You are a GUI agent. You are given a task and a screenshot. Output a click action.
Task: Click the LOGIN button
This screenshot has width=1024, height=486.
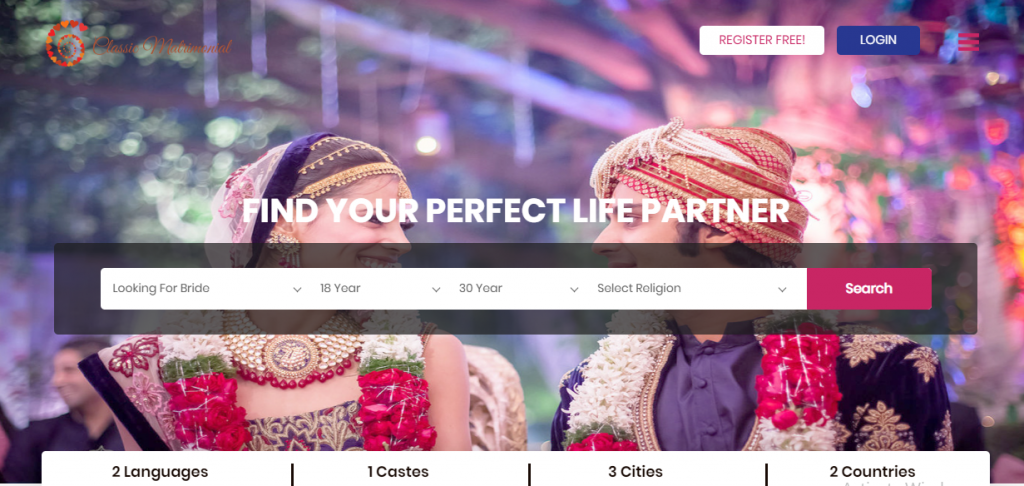click(x=878, y=40)
